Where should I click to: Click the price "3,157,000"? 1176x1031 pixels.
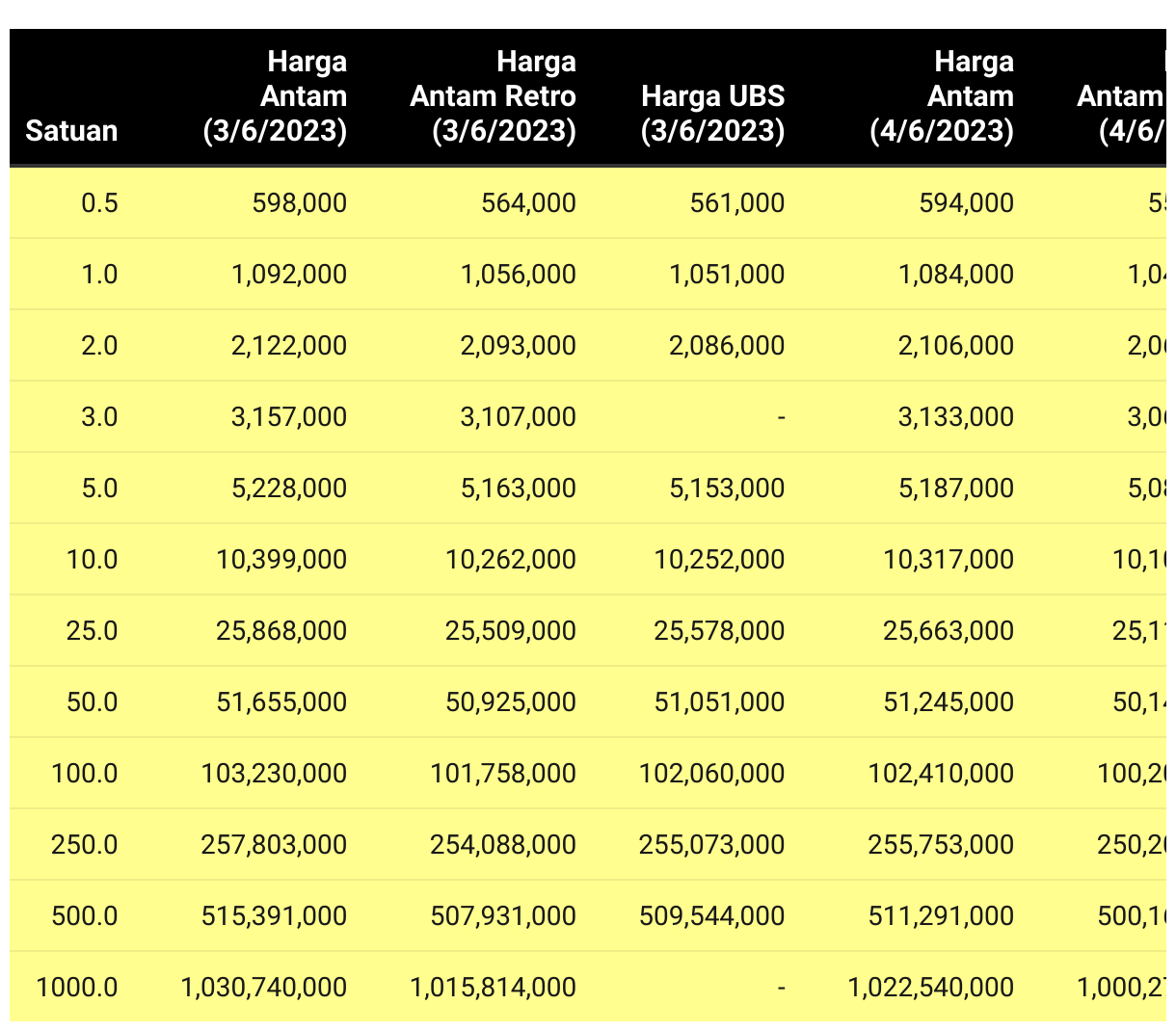(289, 416)
